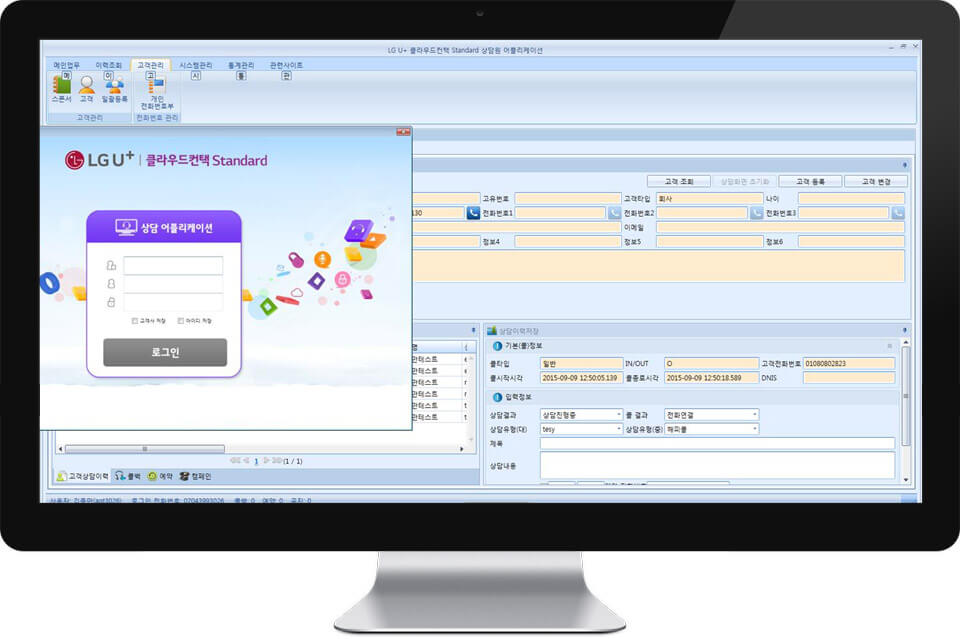Click the second login input field
This screenshot has height=639, width=960.
[173, 284]
